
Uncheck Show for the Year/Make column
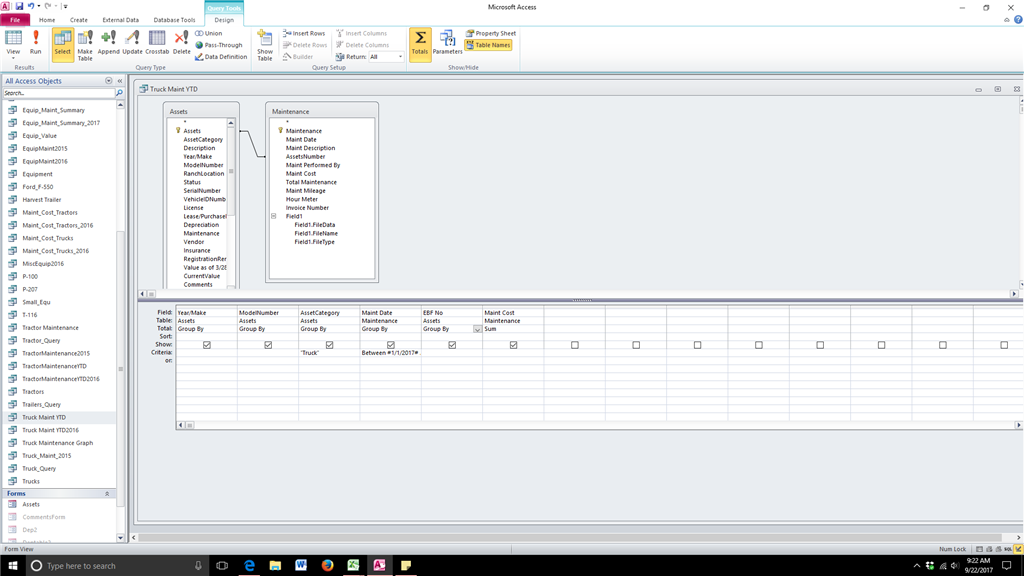[x=207, y=345]
